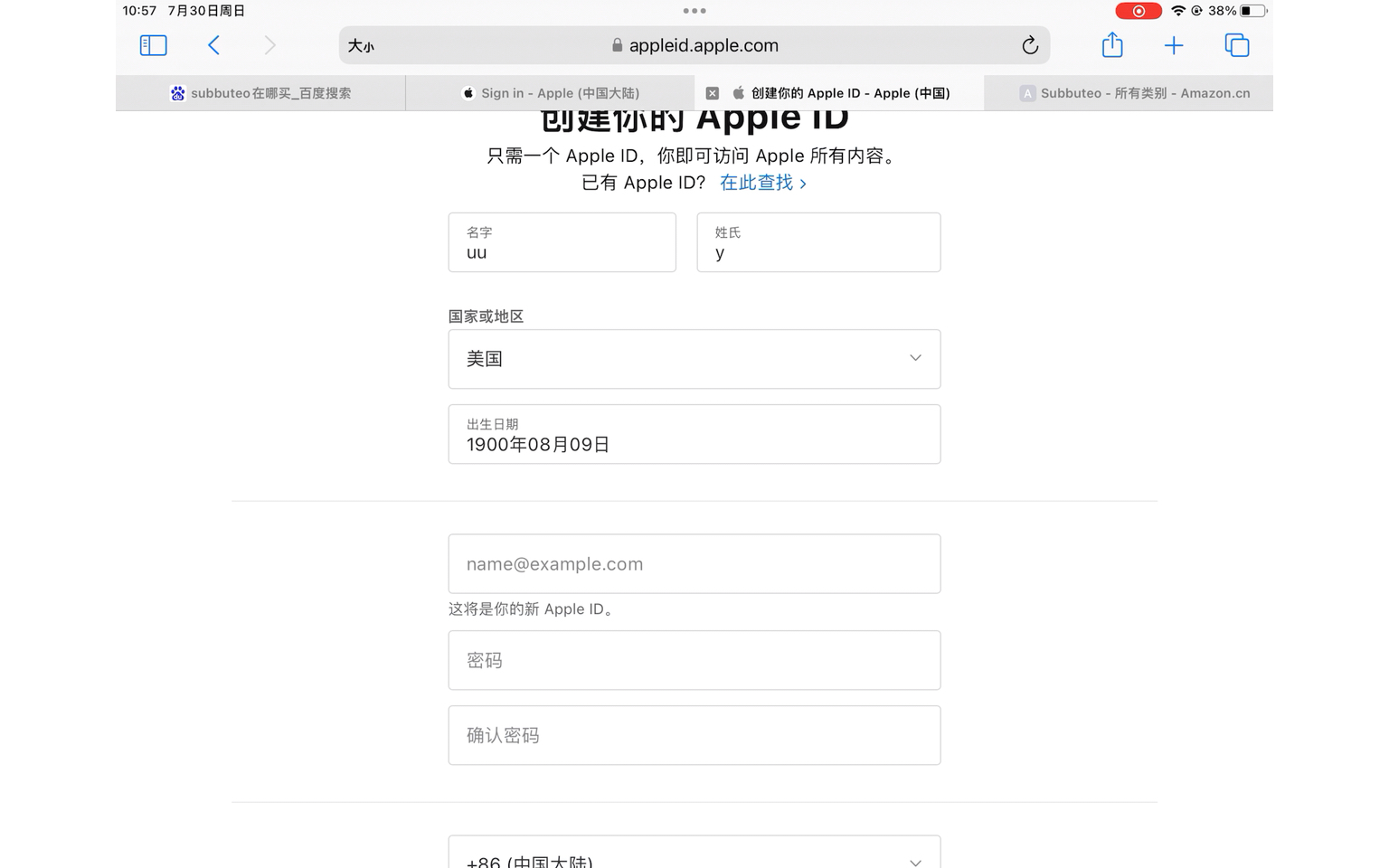The height and width of the screenshot is (868, 1389).
Task: Click the 国家或地区 label
Action: coord(487,316)
